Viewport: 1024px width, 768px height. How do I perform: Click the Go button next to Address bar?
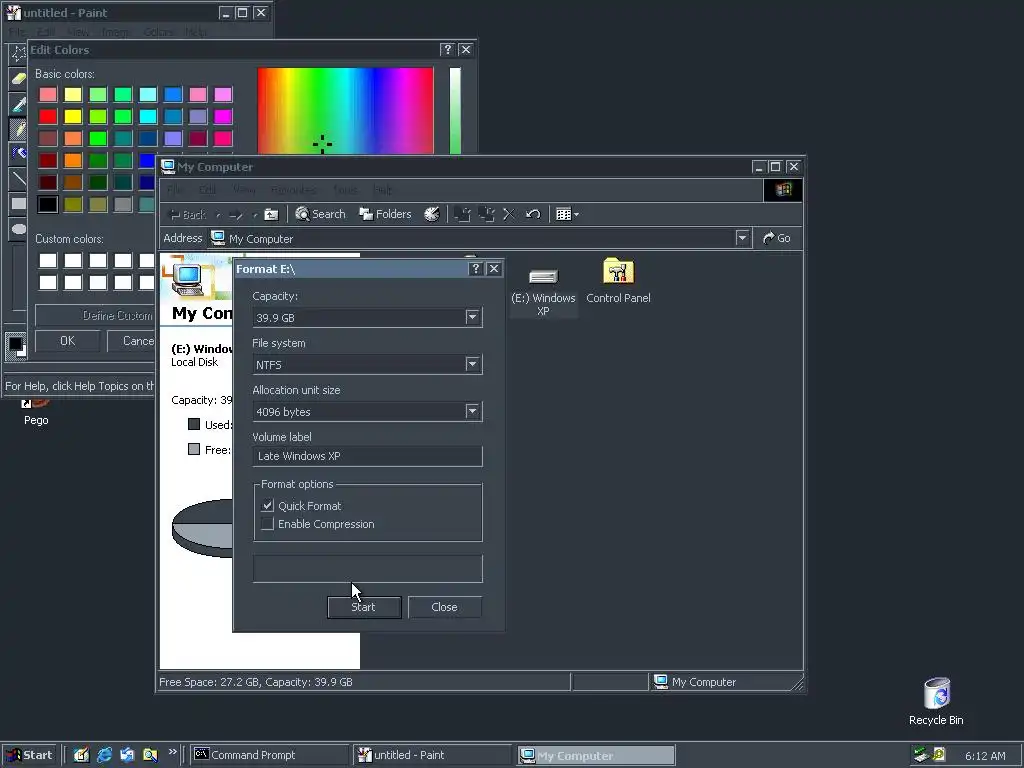(777, 238)
